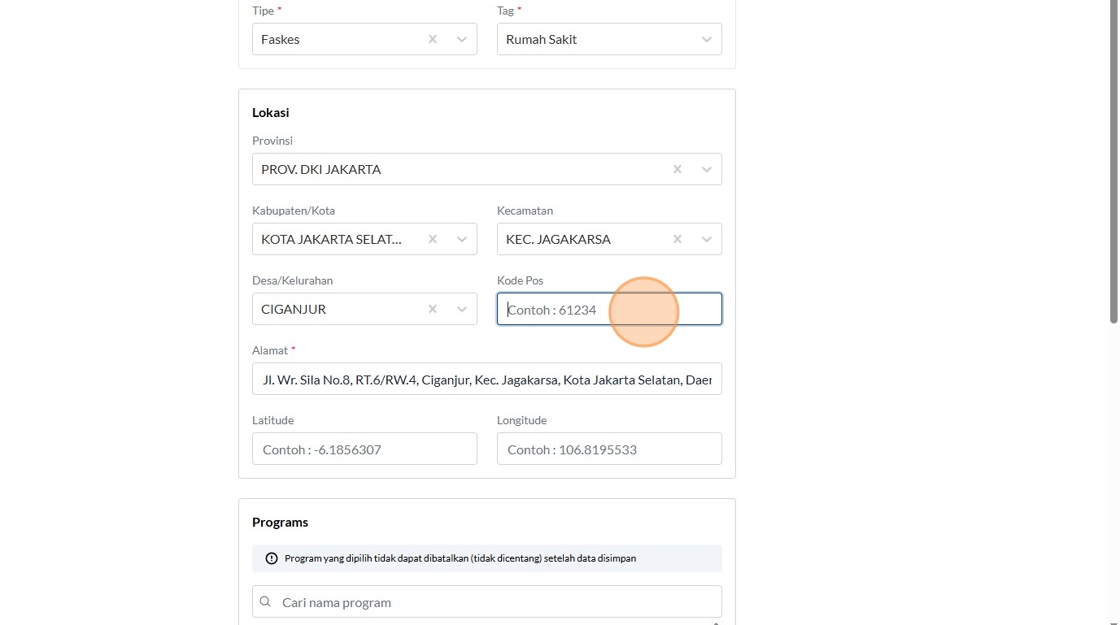Screen dimensions: 1120x625
Task: Clear the Kabupaten/Kota selection
Action: coord(432,239)
